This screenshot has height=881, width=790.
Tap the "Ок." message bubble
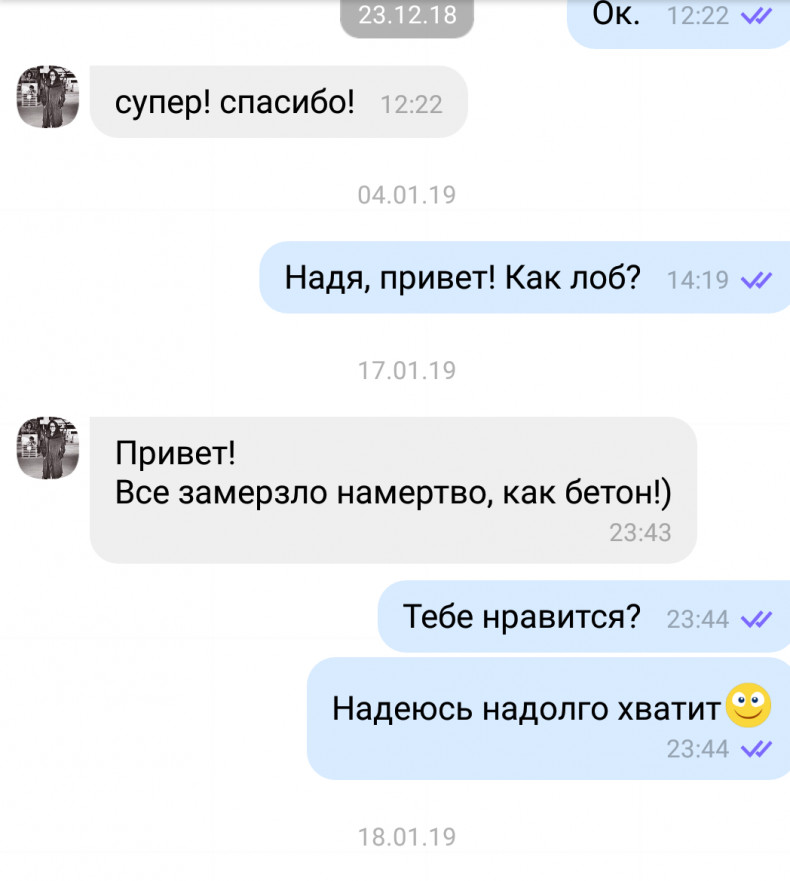click(679, 22)
